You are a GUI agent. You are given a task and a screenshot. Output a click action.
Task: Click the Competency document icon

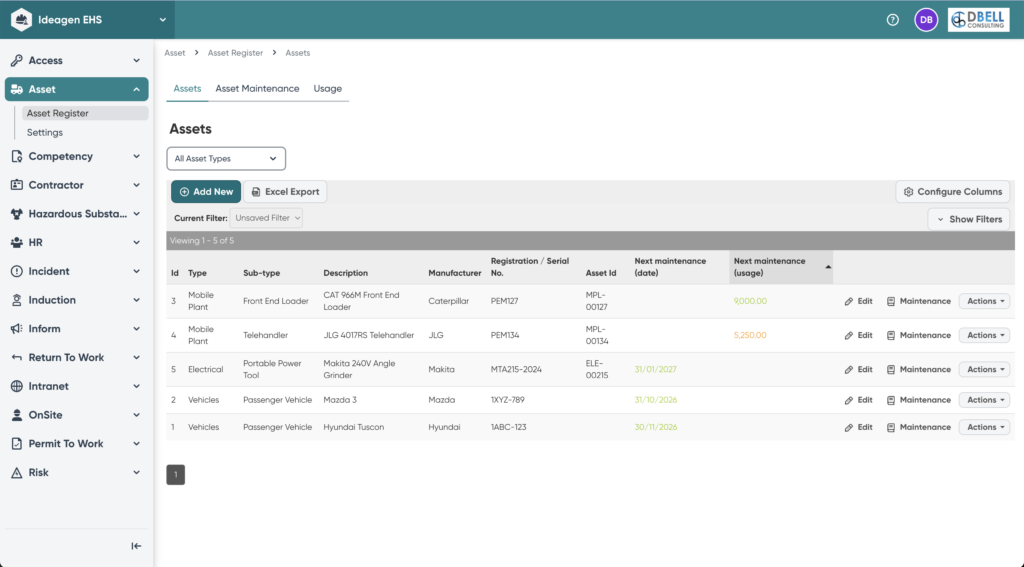pos(16,156)
